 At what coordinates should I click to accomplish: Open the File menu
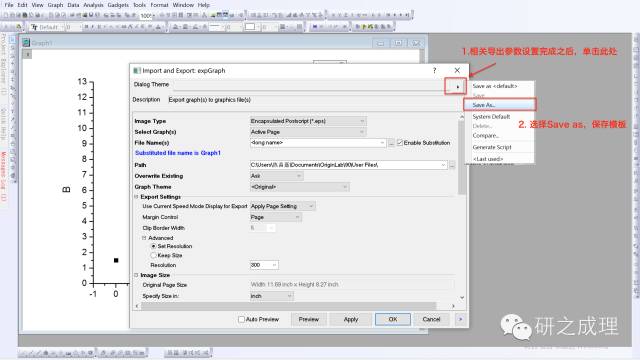tap(9, 5)
